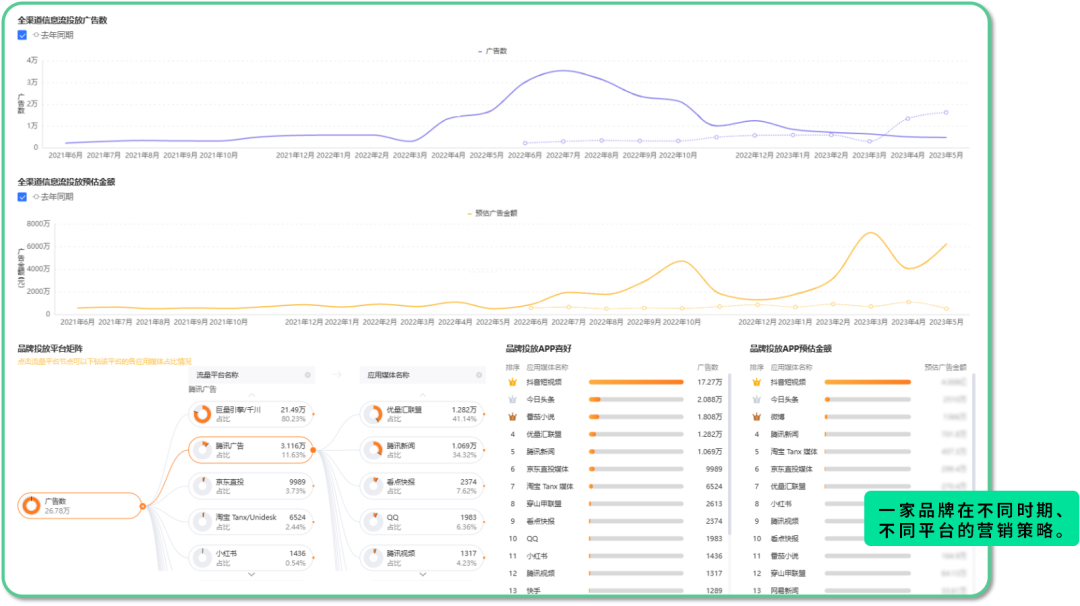Screen dimensions: 1080x606
Task: Clear the 应用媒体名称 column filter icon
Action: tap(479, 375)
